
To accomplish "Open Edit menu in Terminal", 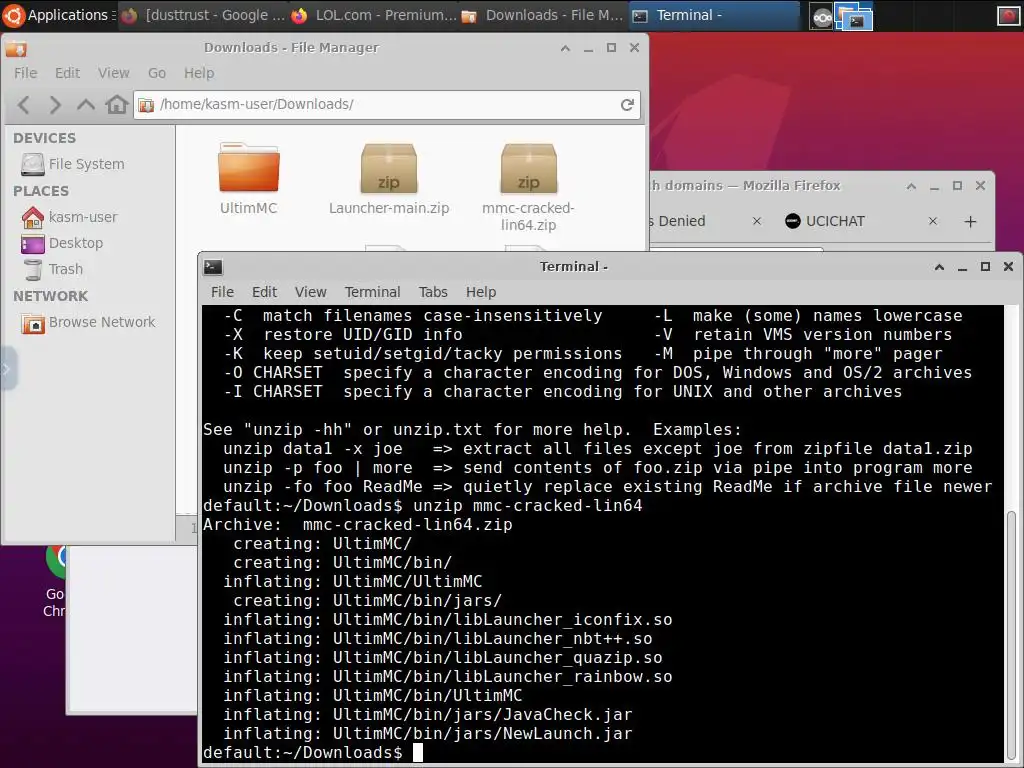I will 264,292.
